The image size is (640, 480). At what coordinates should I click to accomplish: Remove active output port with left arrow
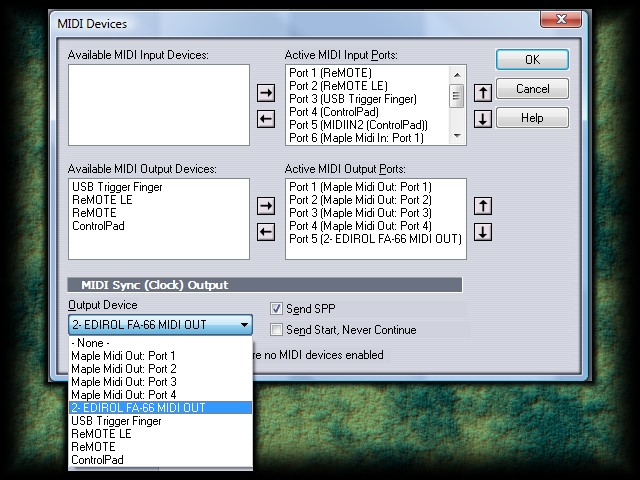pos(266,232)
